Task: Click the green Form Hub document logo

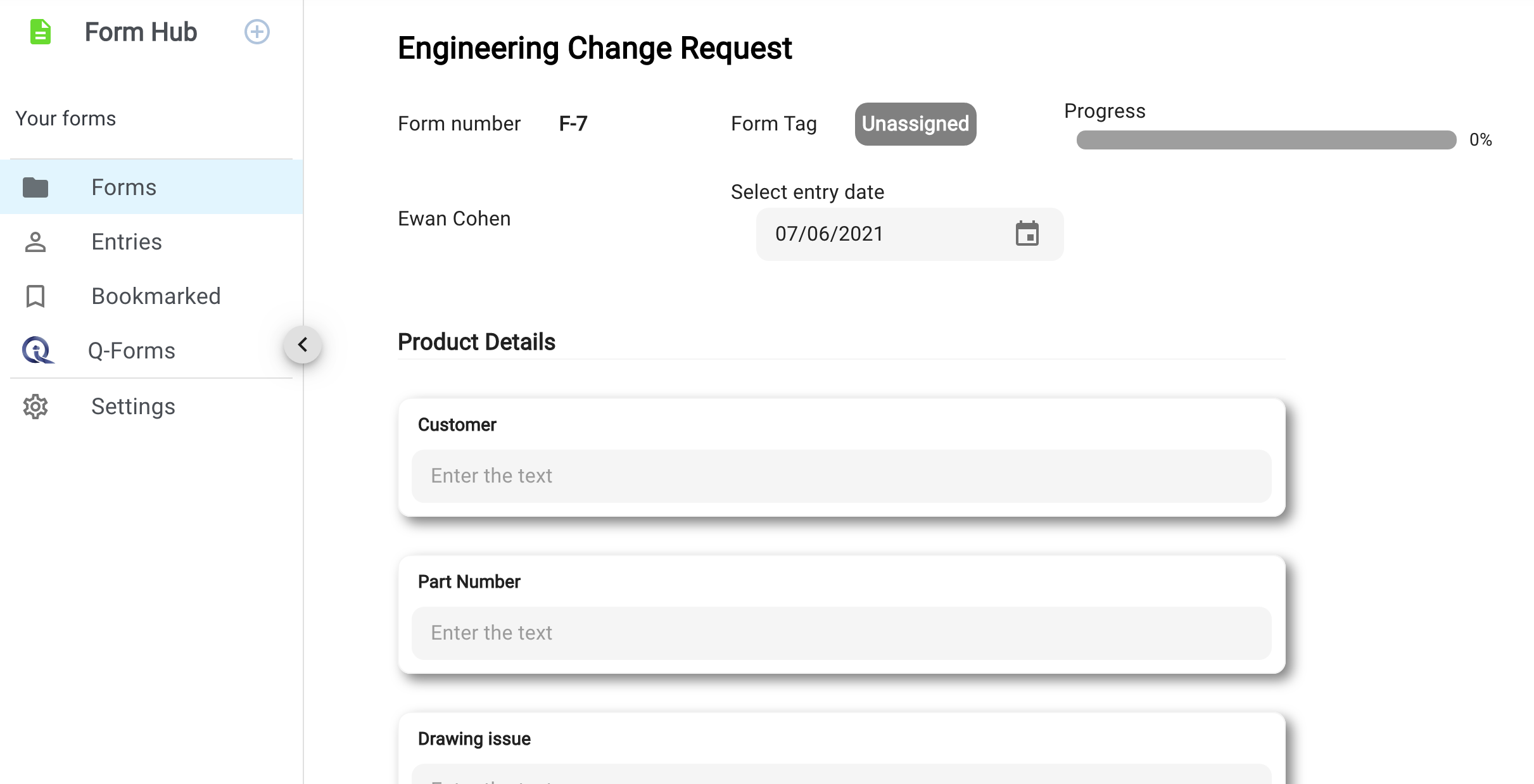Action: pos(41,32)
